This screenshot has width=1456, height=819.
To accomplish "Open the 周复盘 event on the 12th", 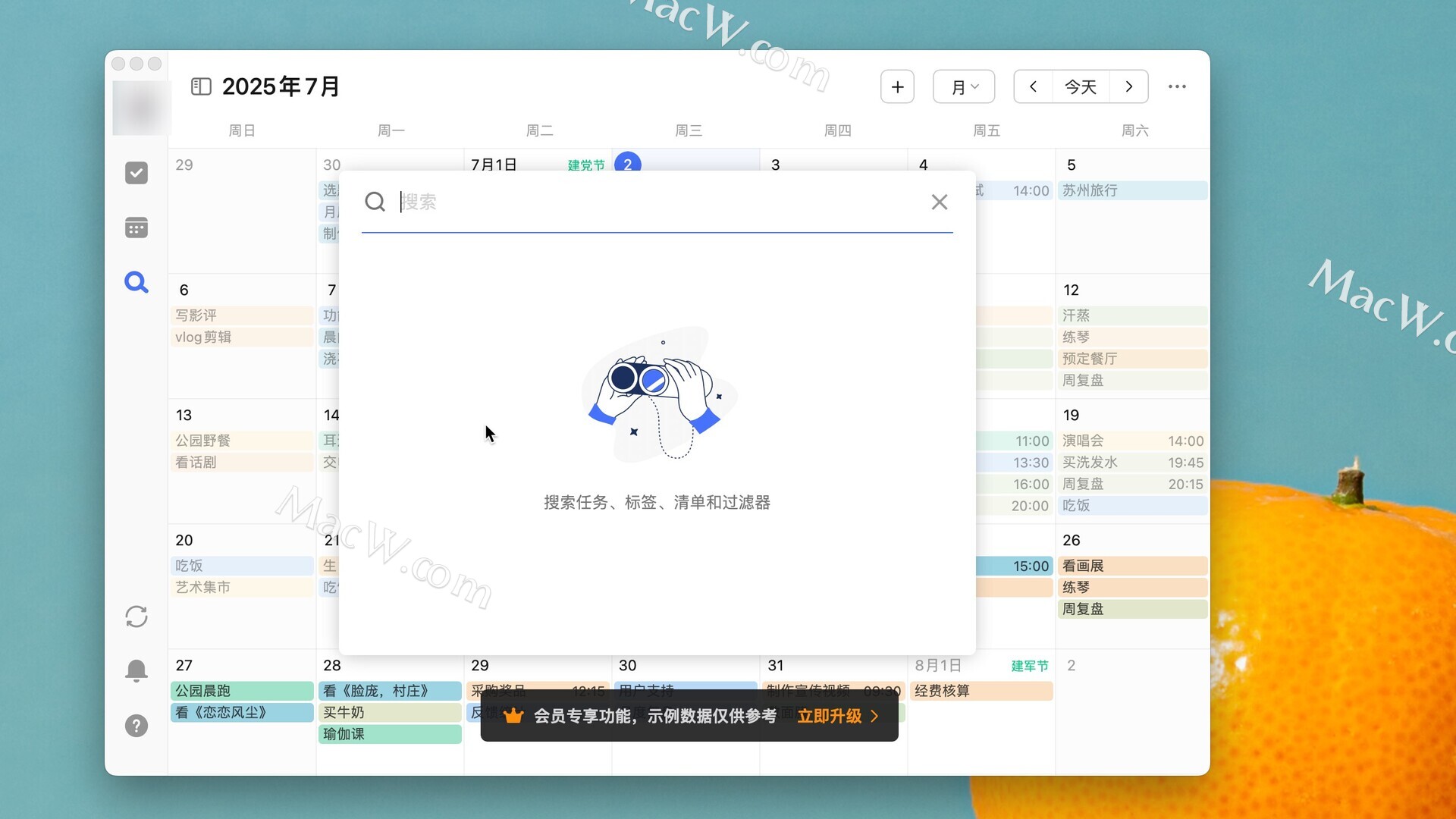I will 1132,380.
